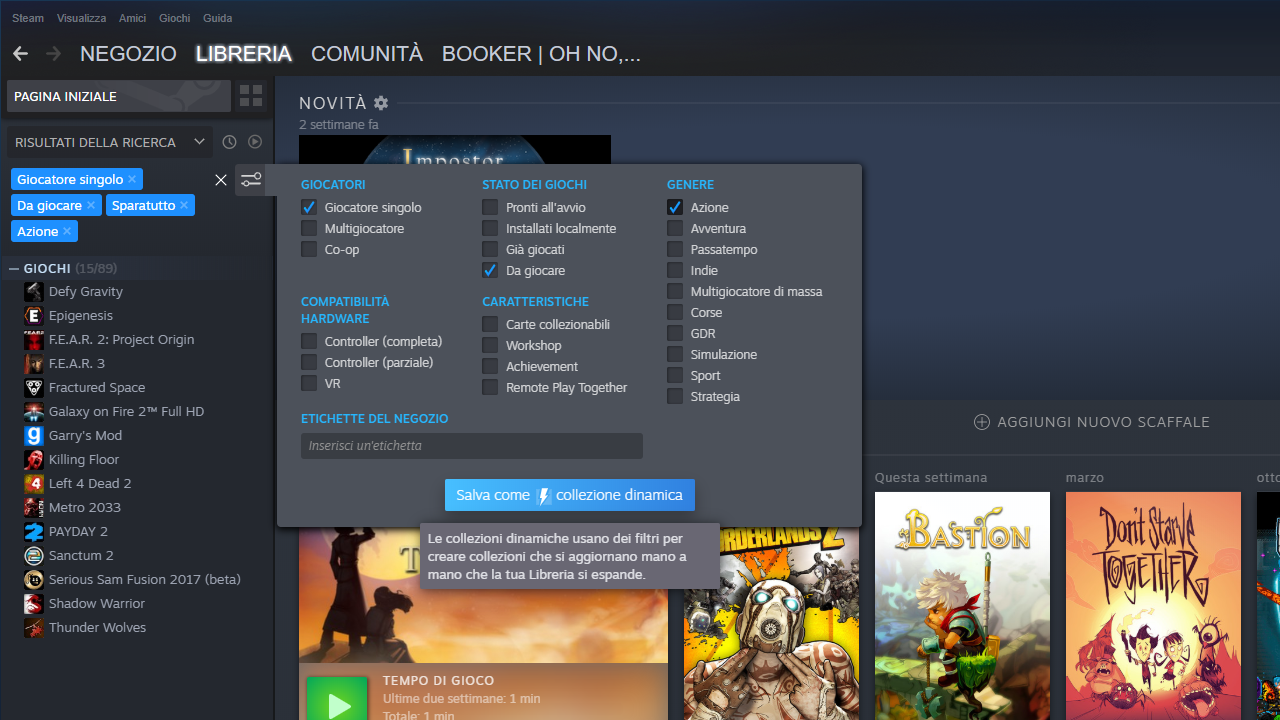Go back with the left arrow icon

point(20,54)
